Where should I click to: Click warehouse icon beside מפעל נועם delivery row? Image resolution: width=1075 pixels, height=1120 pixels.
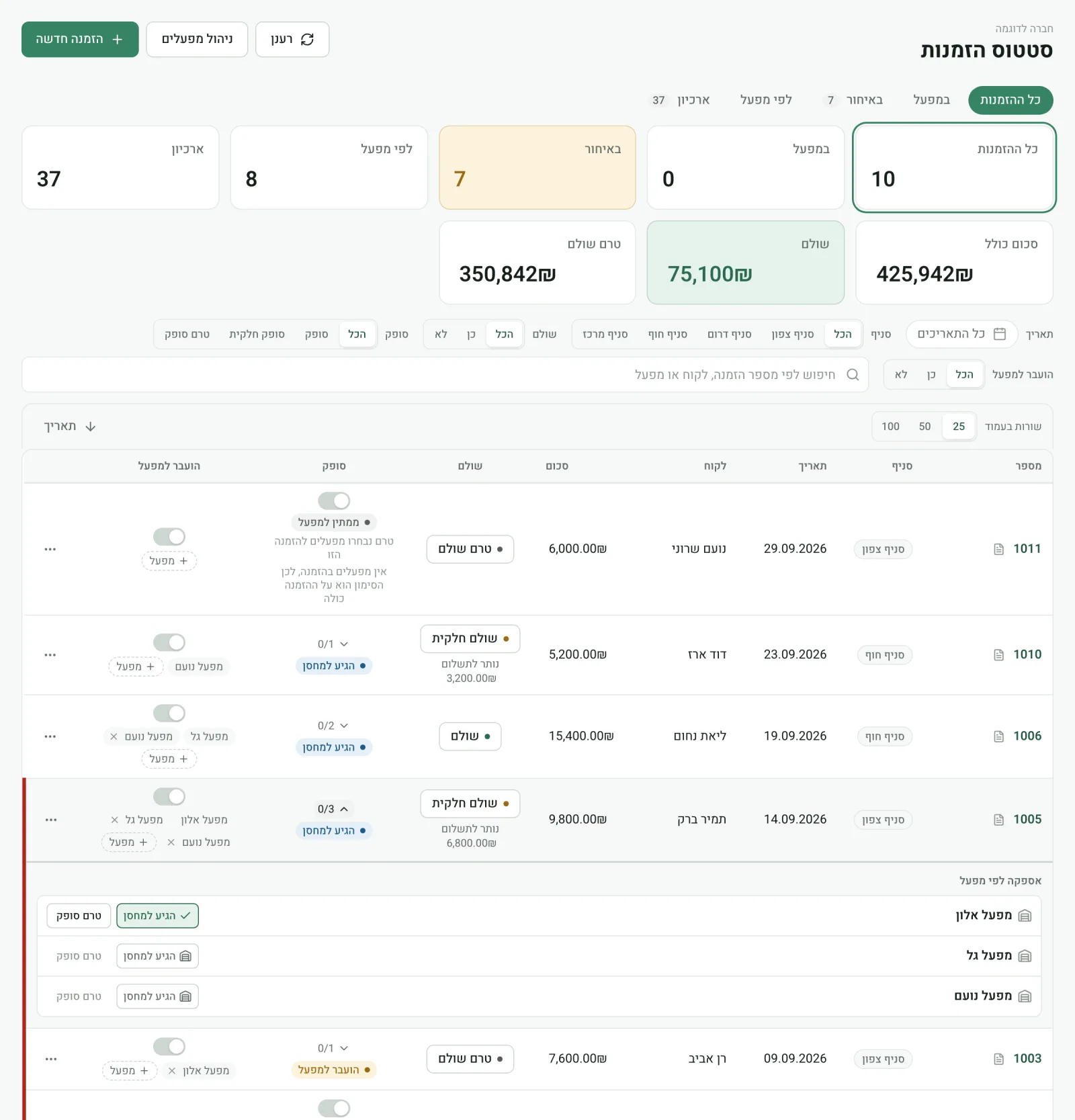click(1025, 996)
